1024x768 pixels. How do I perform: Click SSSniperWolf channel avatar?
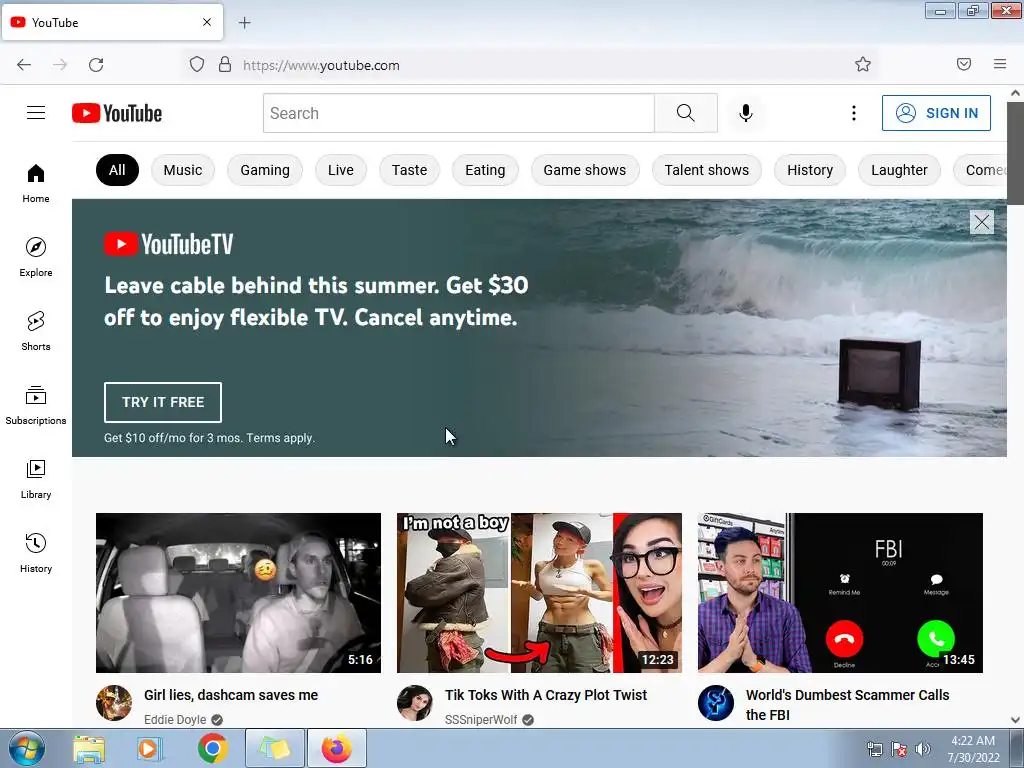click(x=415, y=703)
